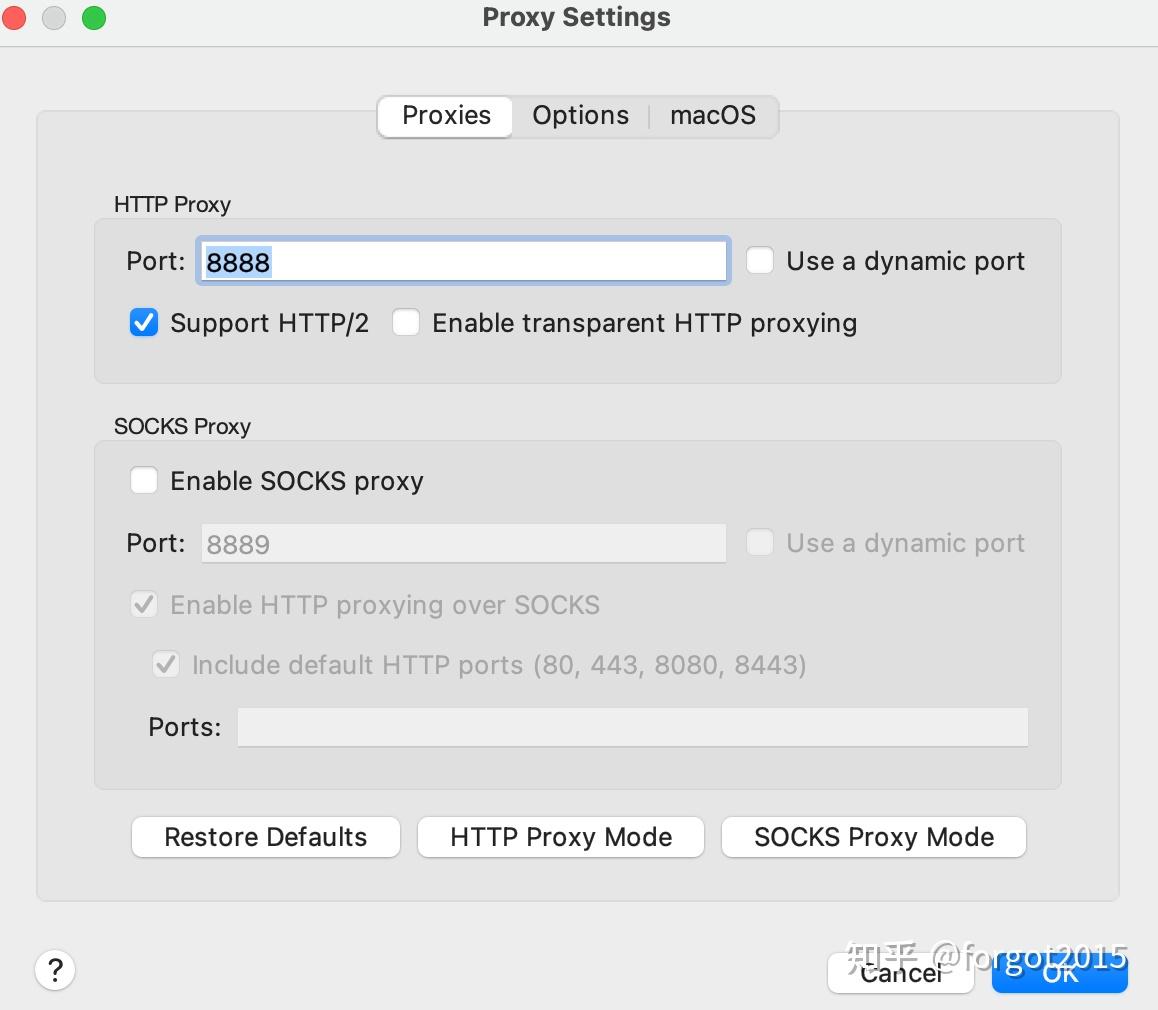This screenshot has width=1158, height=1010.
Task: Enable a dynamic port for HTTP Proxy
Action: pos(760,260)
